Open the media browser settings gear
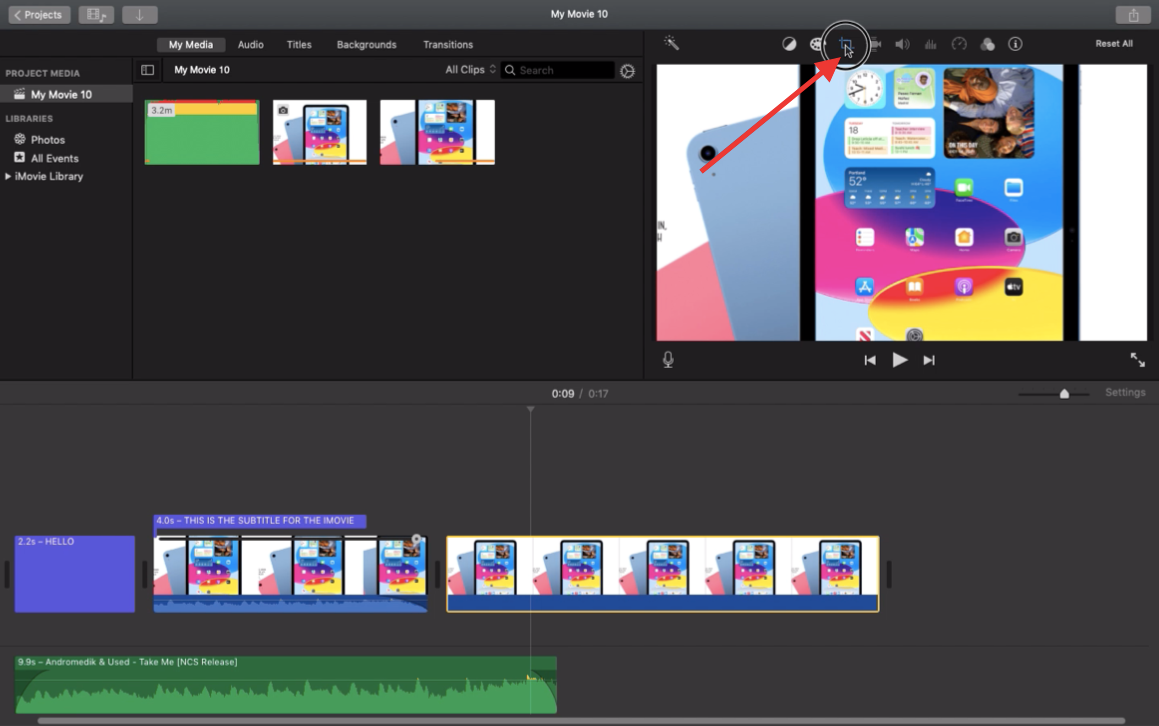Image resolution: width=1159 pixels, height=726 pixels. tap(627, 71)
